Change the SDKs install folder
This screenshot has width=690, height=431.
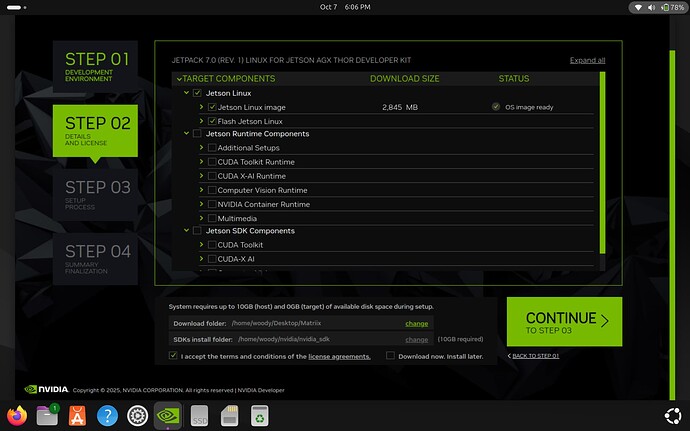point(416,339)
